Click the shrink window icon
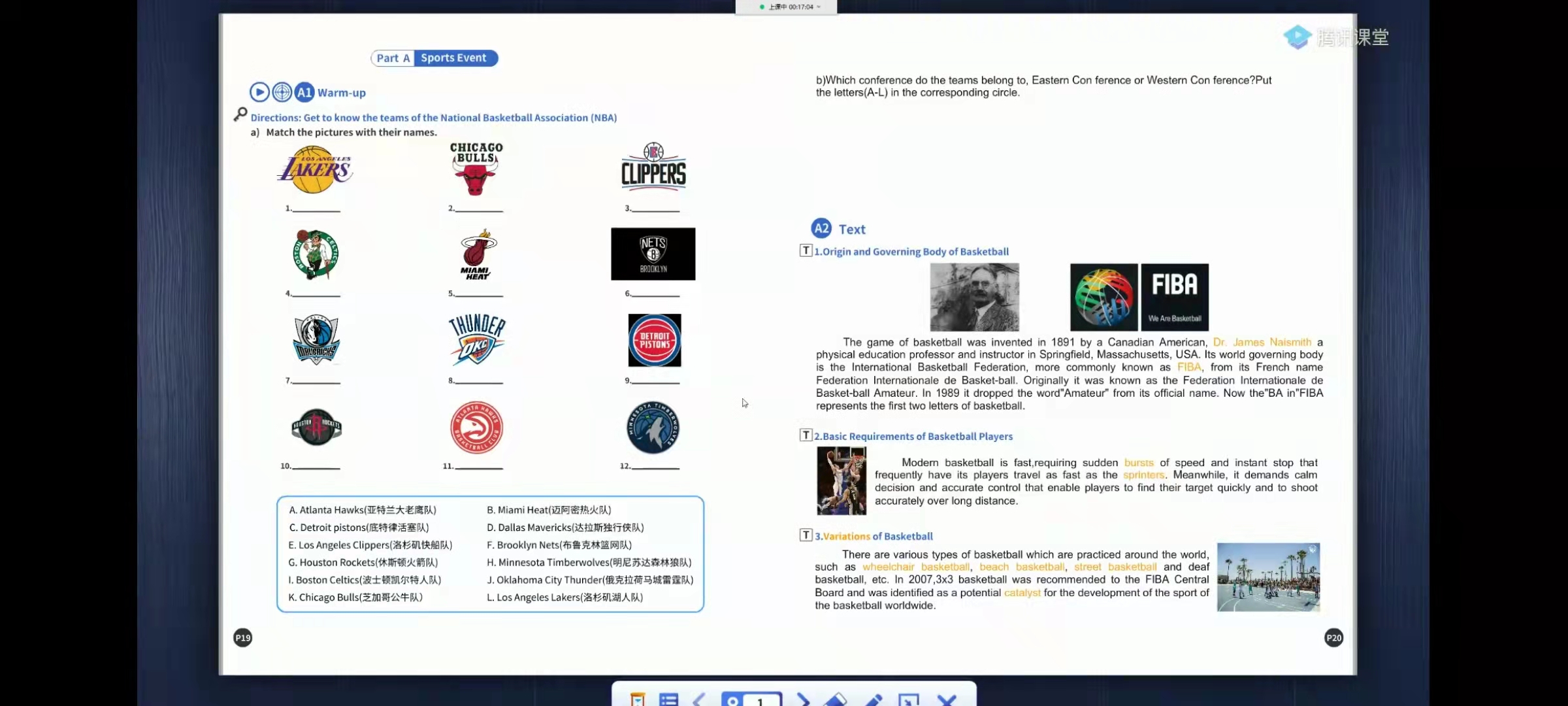This screenshot has width=1568, height=706. click(x=909, y=699)
